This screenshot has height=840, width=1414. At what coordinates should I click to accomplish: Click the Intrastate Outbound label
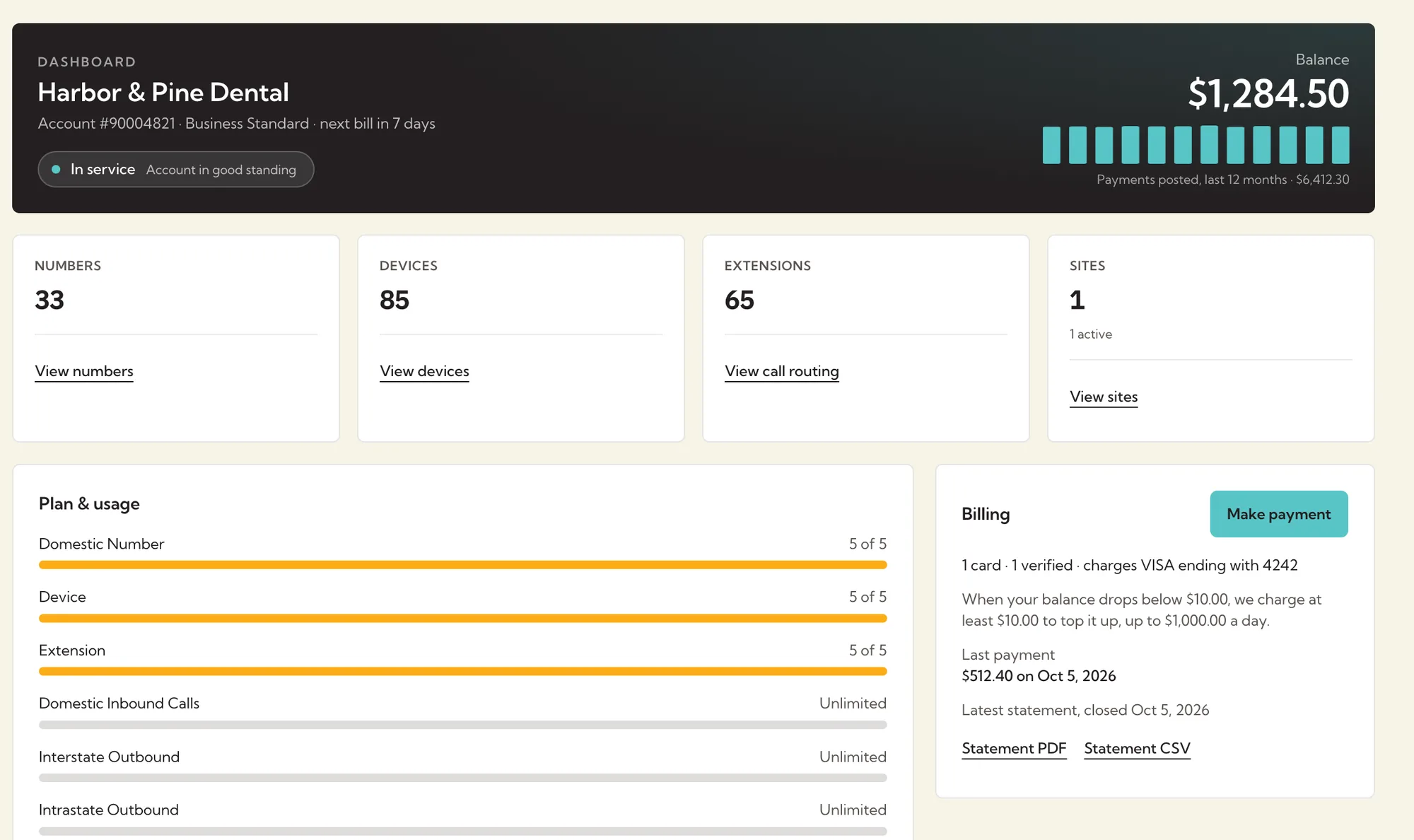(x=109, y=810)
